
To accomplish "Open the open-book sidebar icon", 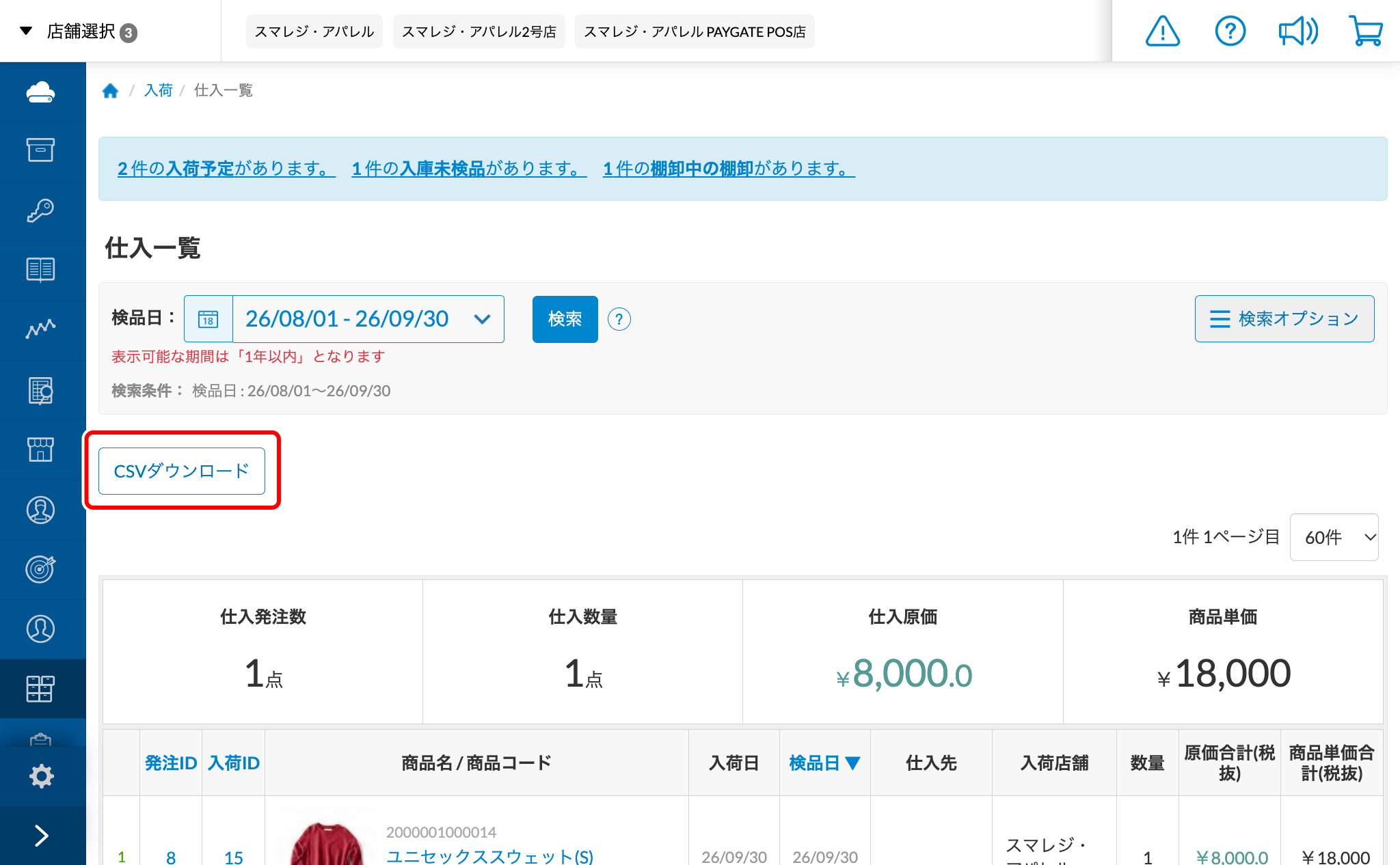I will pyautogui.click(x=41, y=270).
